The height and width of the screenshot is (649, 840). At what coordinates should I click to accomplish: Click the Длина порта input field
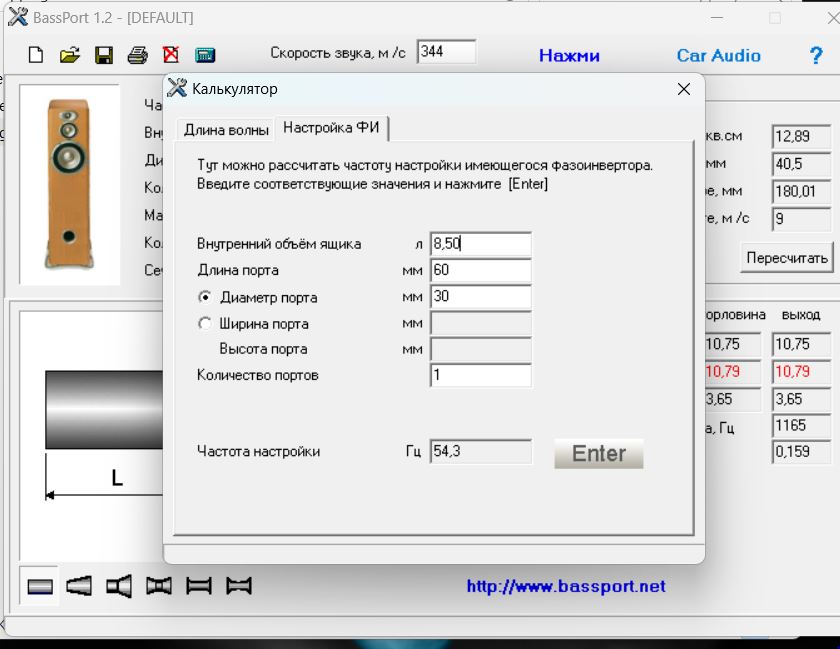pos(480,270)
